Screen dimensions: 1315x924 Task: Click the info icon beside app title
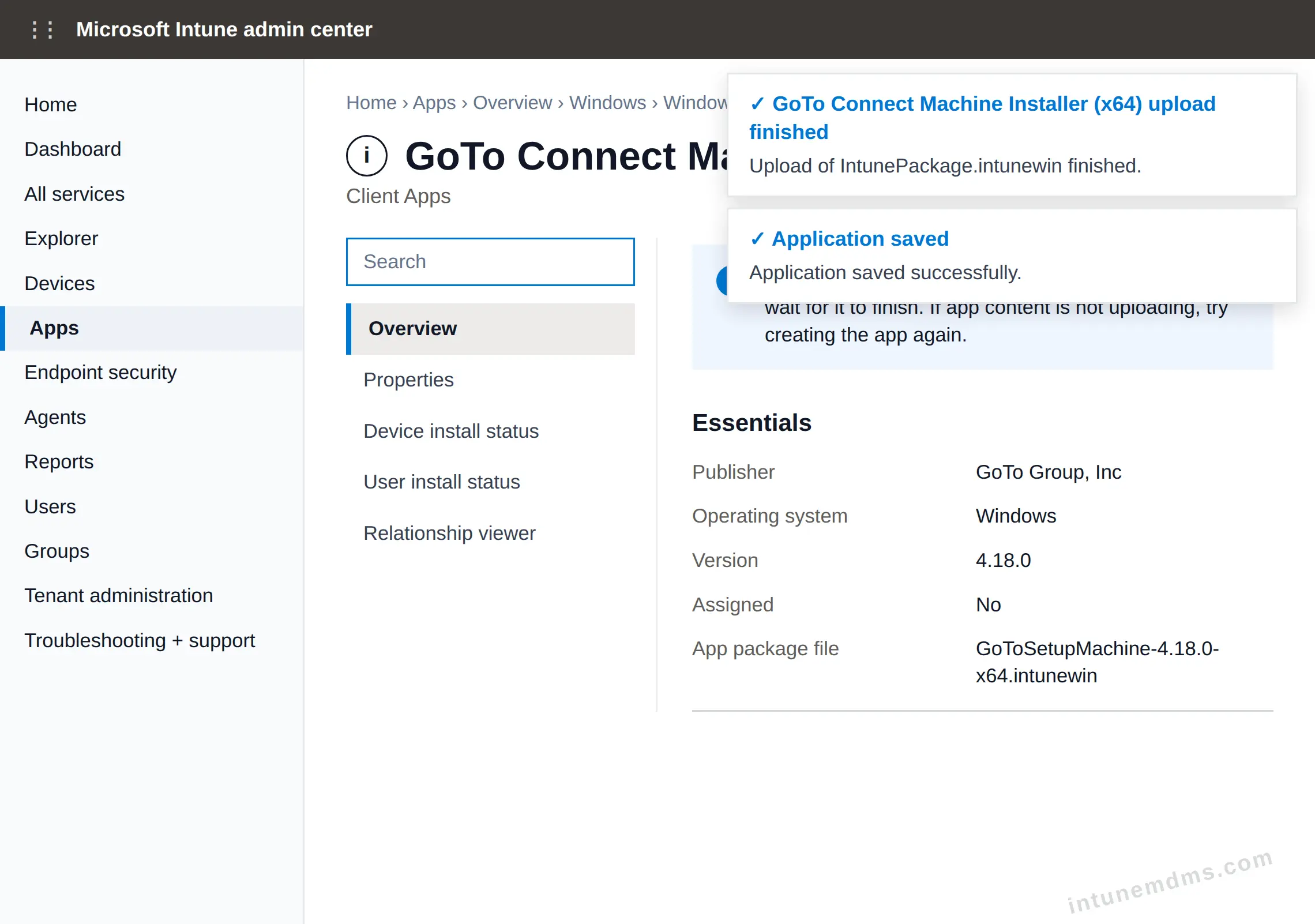pos(367,156)
